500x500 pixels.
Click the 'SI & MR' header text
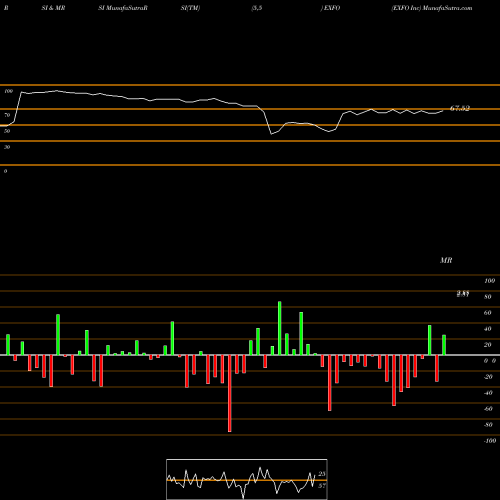click(53, 8)
